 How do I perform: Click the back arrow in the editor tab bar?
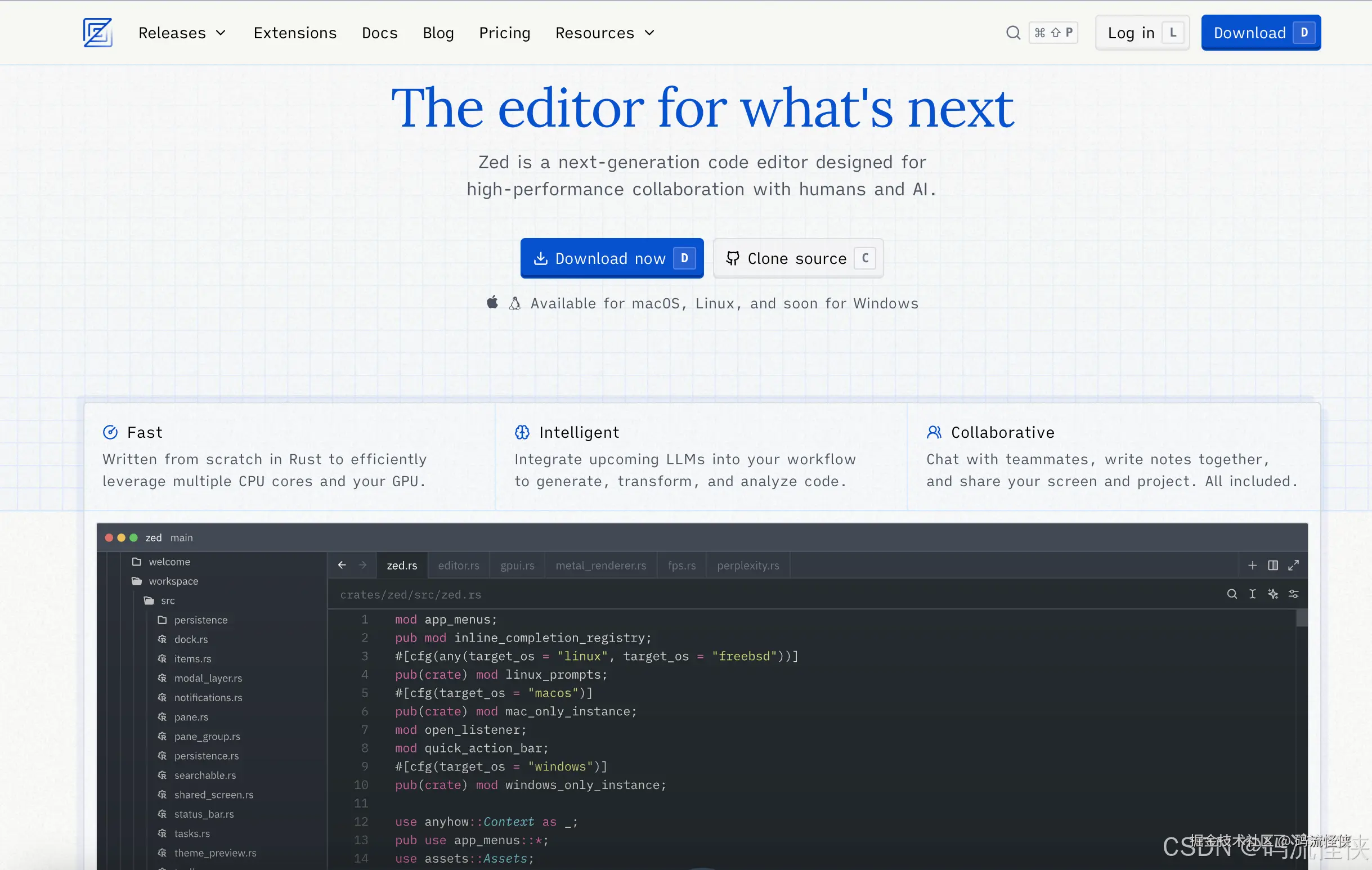click(x=342, y=565)
